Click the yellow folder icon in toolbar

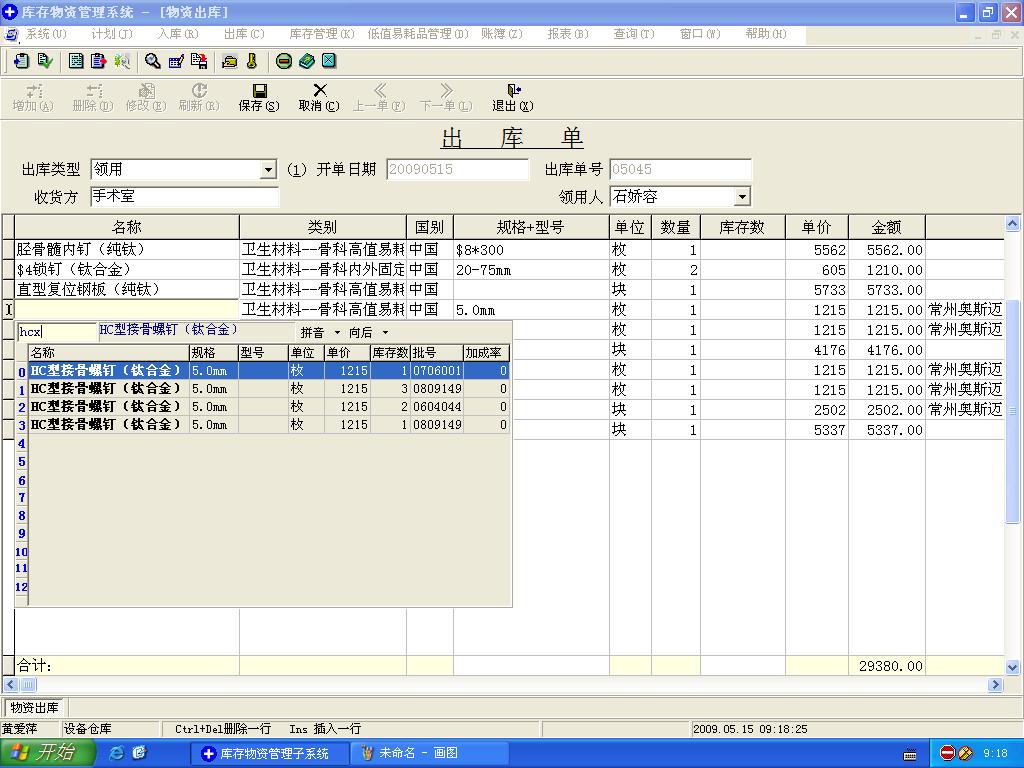pos(229,61)
